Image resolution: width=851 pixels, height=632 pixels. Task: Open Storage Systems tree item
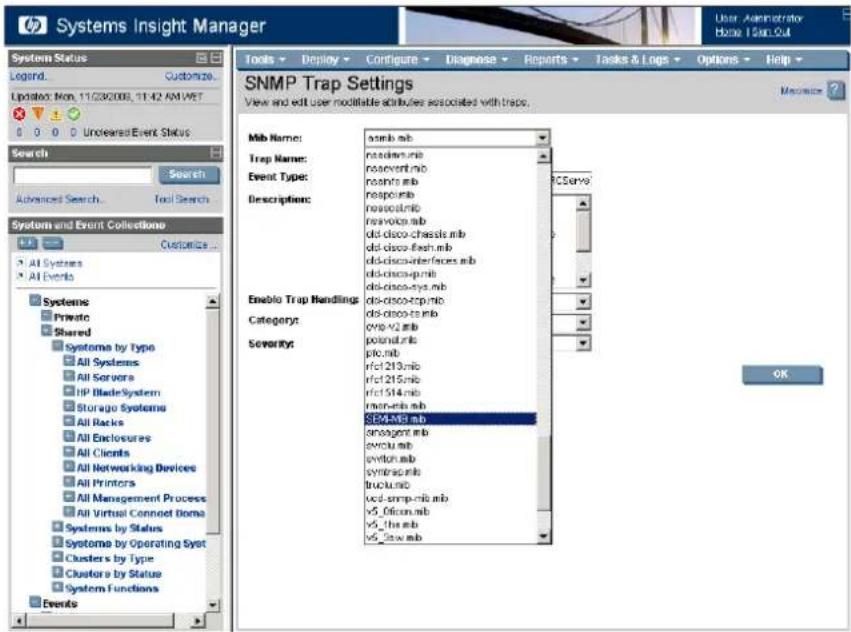pyautogui.click(x=121, y=407)
